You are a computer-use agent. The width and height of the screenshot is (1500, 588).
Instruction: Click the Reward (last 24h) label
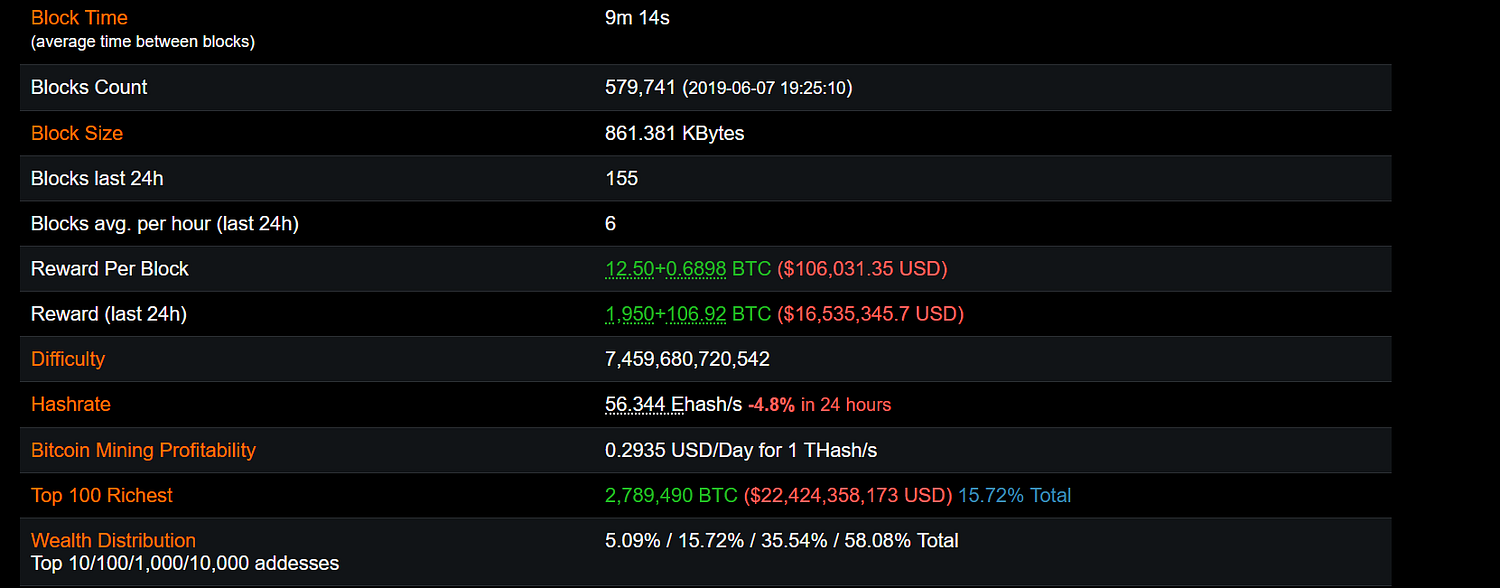click(x=109, y=314)
